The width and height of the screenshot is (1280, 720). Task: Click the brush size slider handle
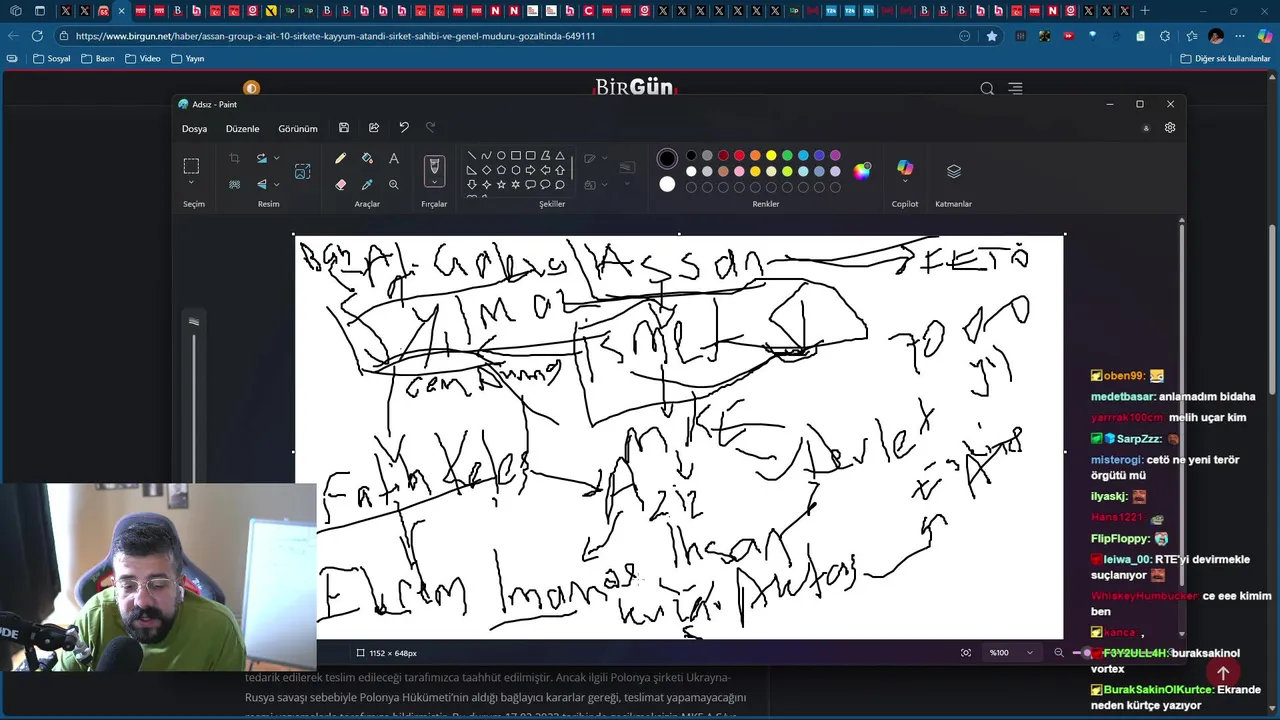194,322
